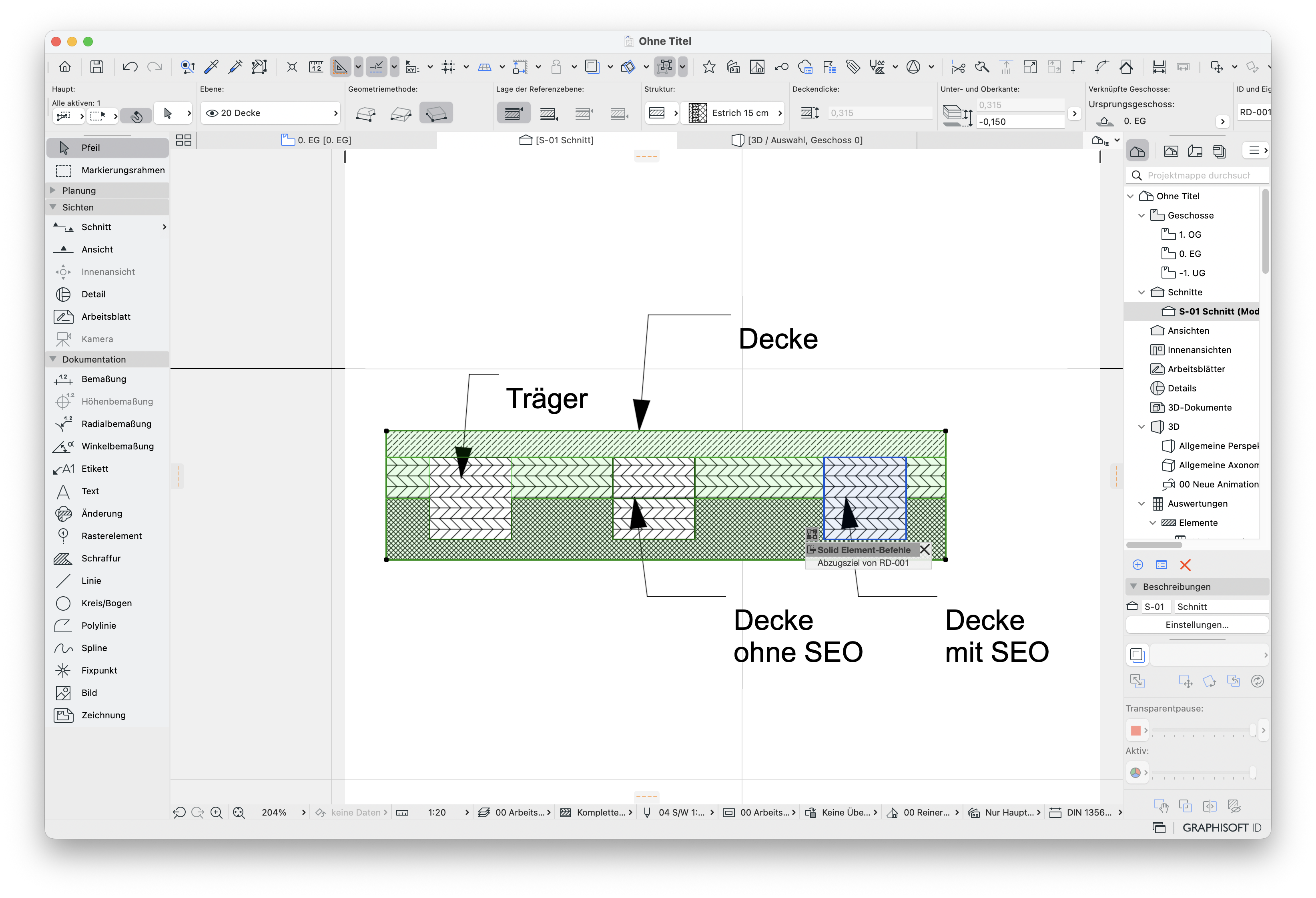Toggle layer visibility eye in Ebene field
The width and height of the screenshot is (1316, 898).
(212, 113)
